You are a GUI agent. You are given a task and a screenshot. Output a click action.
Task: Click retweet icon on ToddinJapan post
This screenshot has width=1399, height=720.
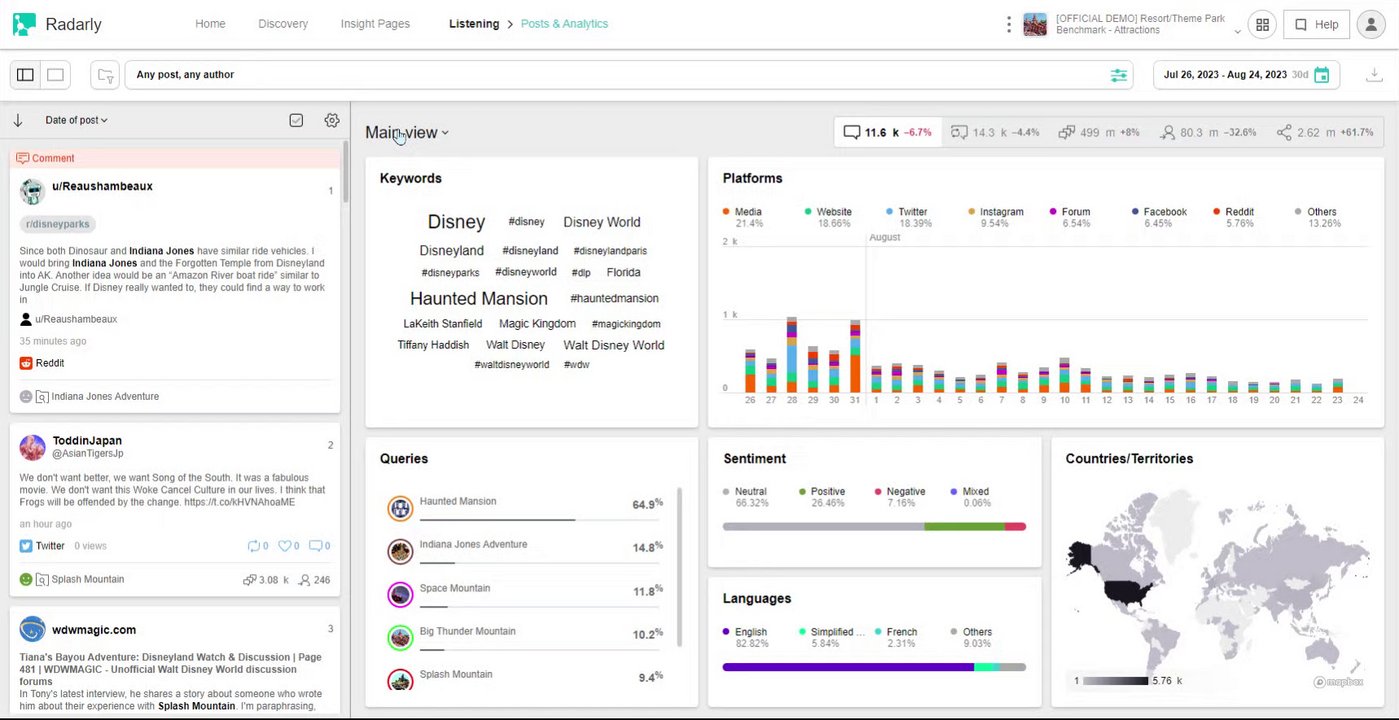coord(253,546)
